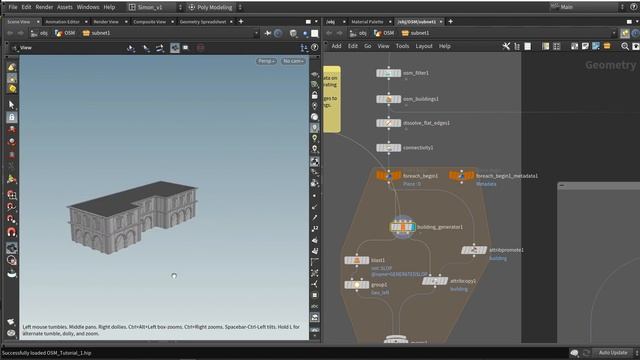Screen dimensions: 640x360
Task: Expand the network editor path history dropdown
Action: tap(613, 33)
